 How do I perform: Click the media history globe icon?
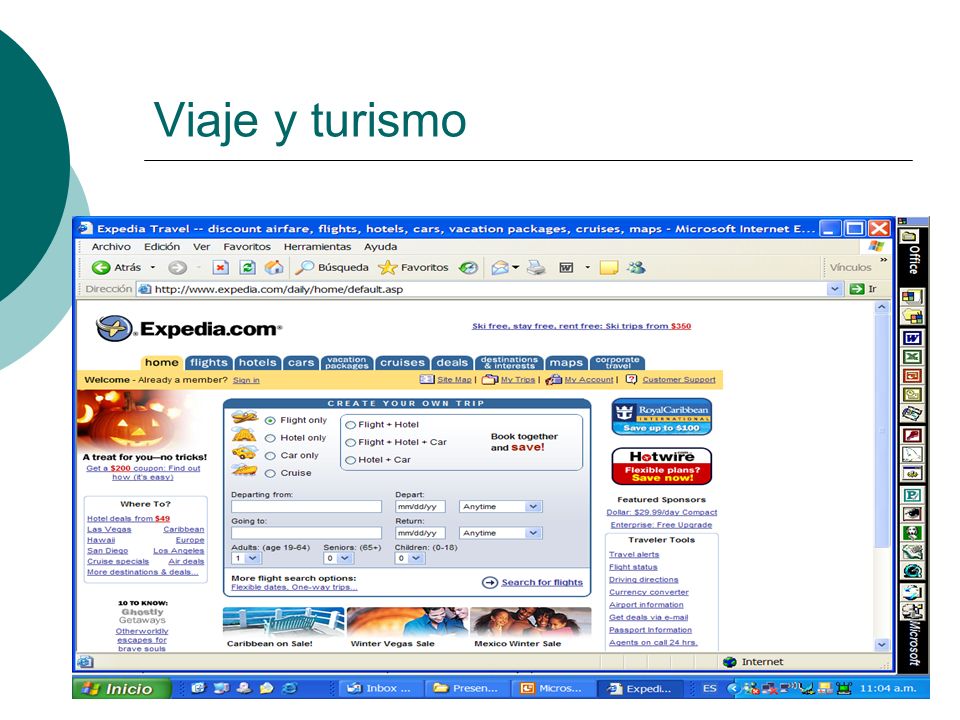coord(468,268)
